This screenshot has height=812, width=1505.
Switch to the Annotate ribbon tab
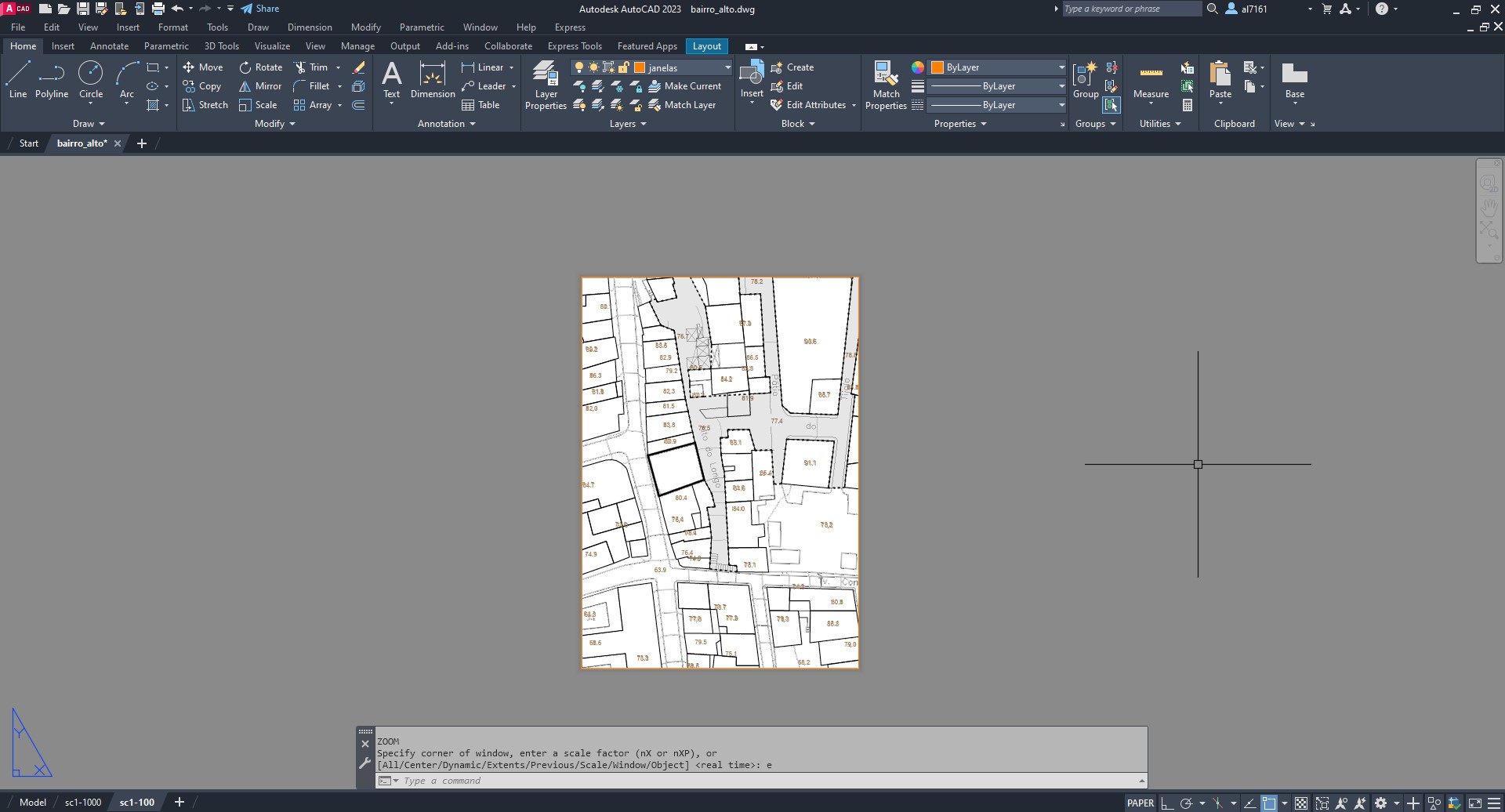click(109, 46)
